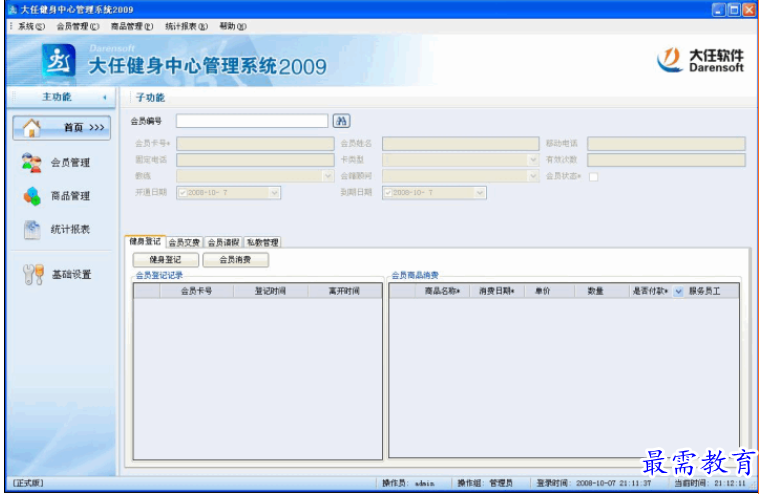Screen dimensions: 764x494
Task: Toggle the 会员状态 checkbox
Action: pos(593,176)
